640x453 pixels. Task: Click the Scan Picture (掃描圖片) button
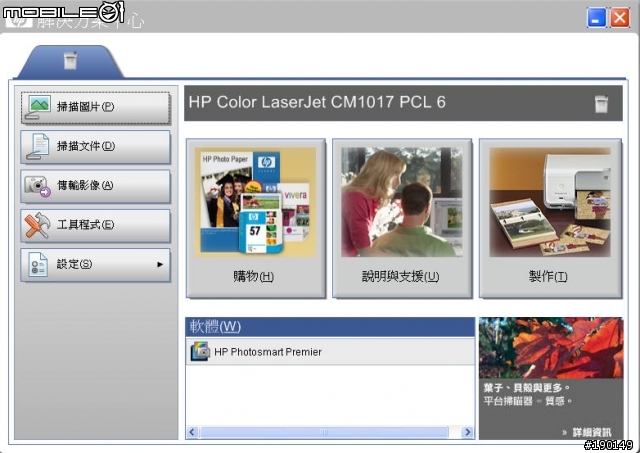pos(96,108)
